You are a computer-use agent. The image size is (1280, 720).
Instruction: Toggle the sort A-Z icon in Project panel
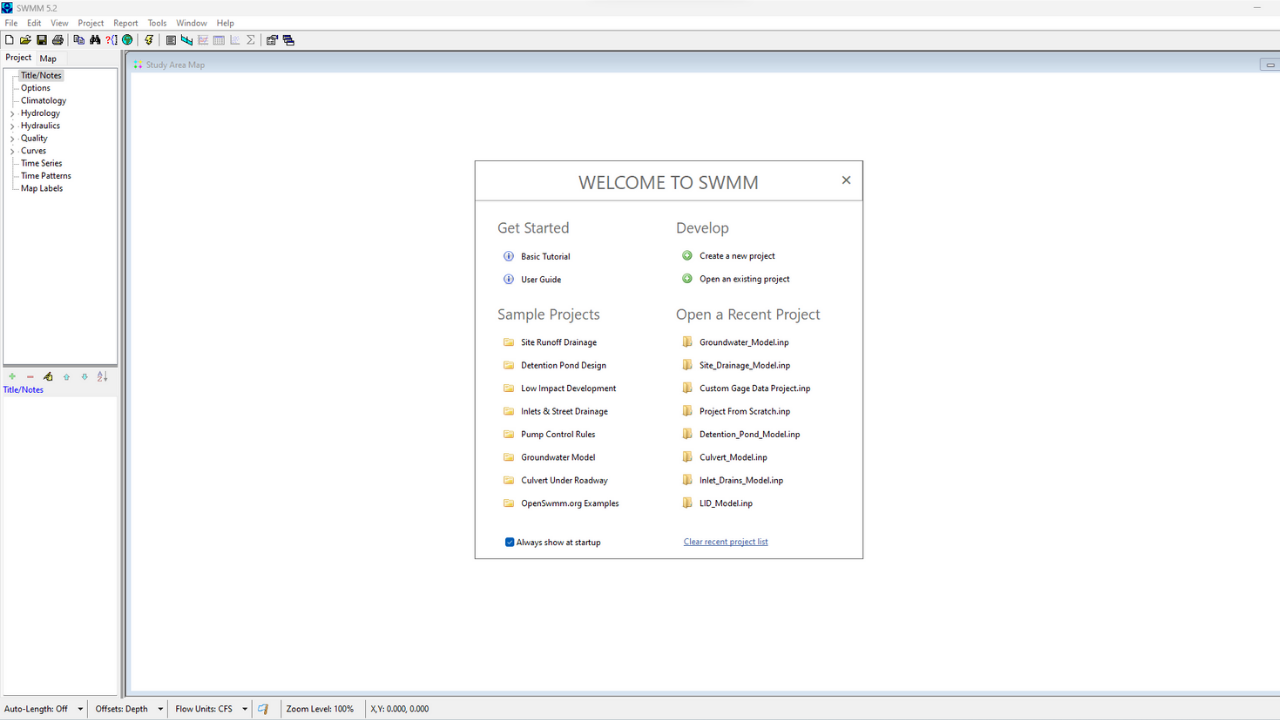click(x=101, y=377)
